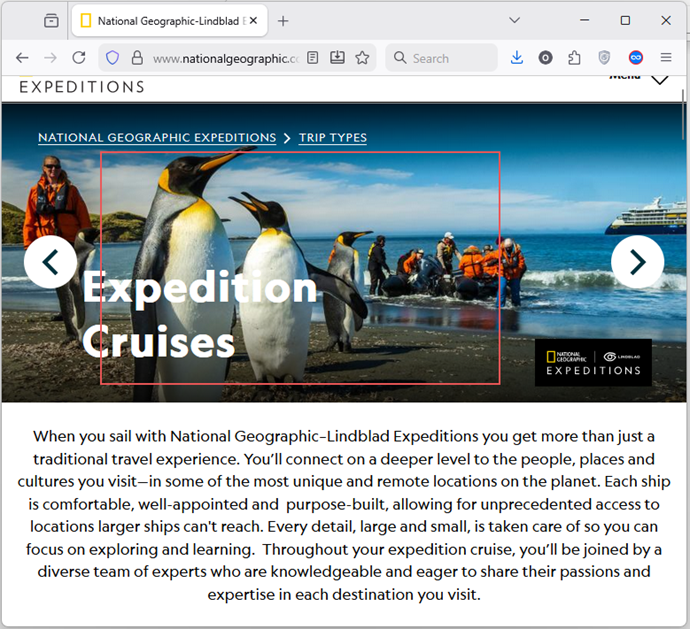The height and width of the screenshot is (629, 690).
Task: Reload the page with the refresh icon
Action: pos(79,58)
